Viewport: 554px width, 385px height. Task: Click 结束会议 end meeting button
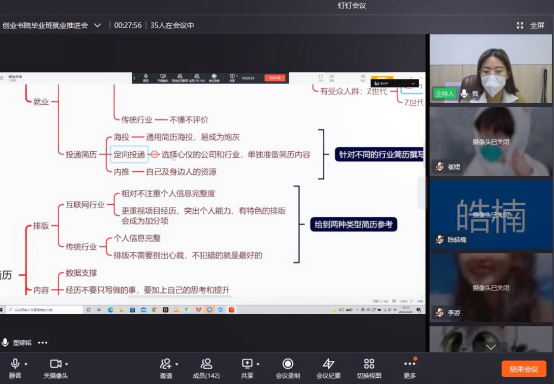[x=524, y=369]
